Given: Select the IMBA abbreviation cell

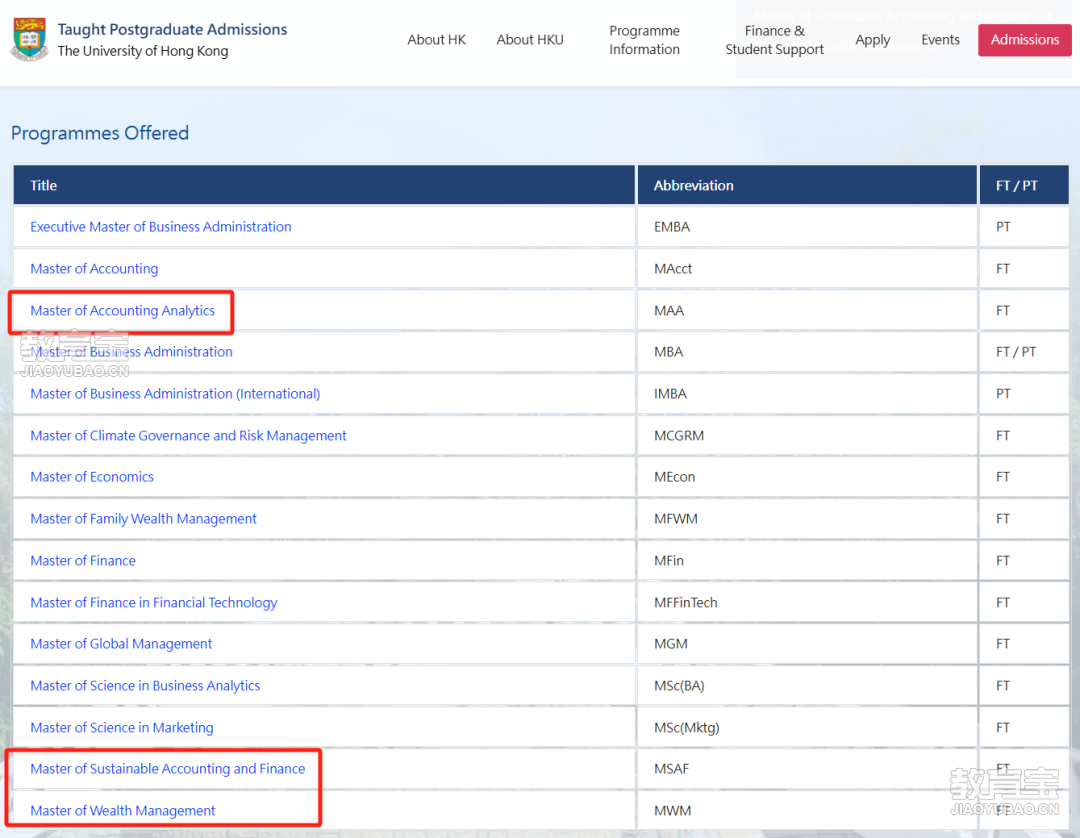Looking at the screenshot, I should click(807, 394).
